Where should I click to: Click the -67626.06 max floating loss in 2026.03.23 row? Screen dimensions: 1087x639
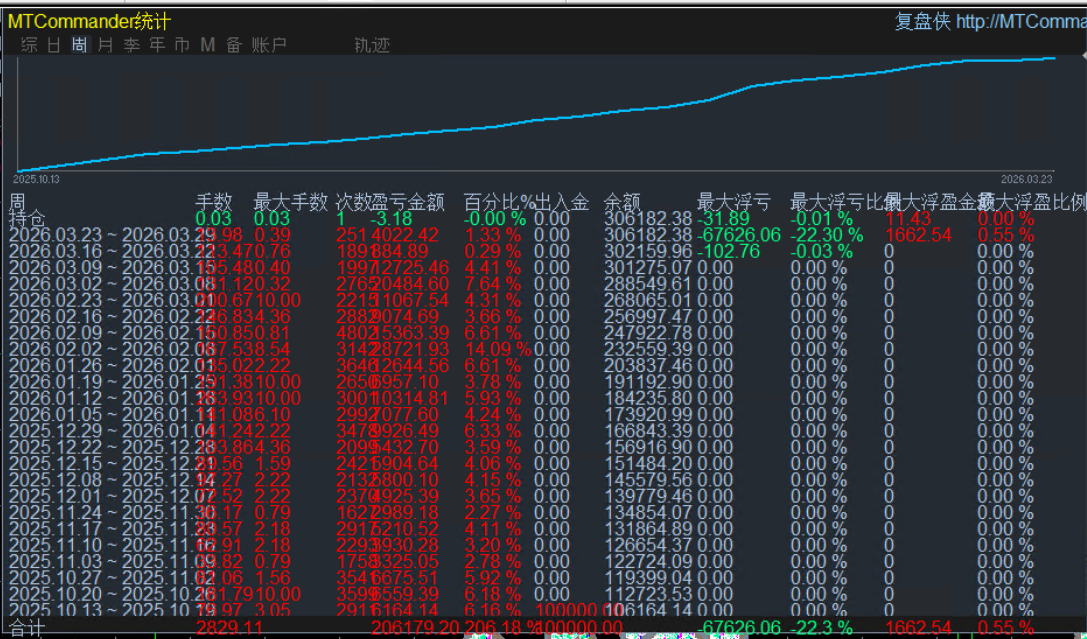(x=738, y=235)
